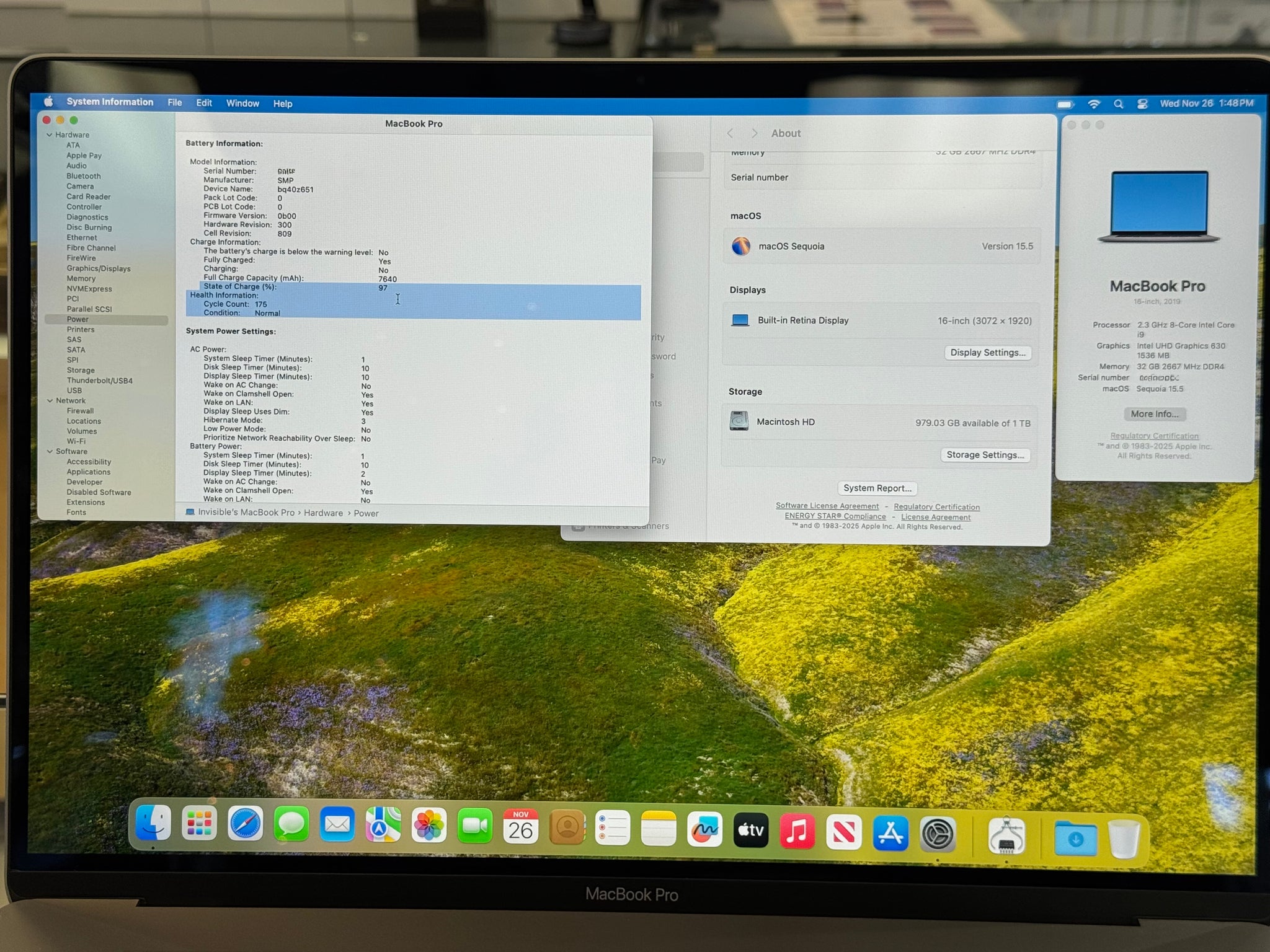Open Spotlight search in menu bar

click(1118, 104)
